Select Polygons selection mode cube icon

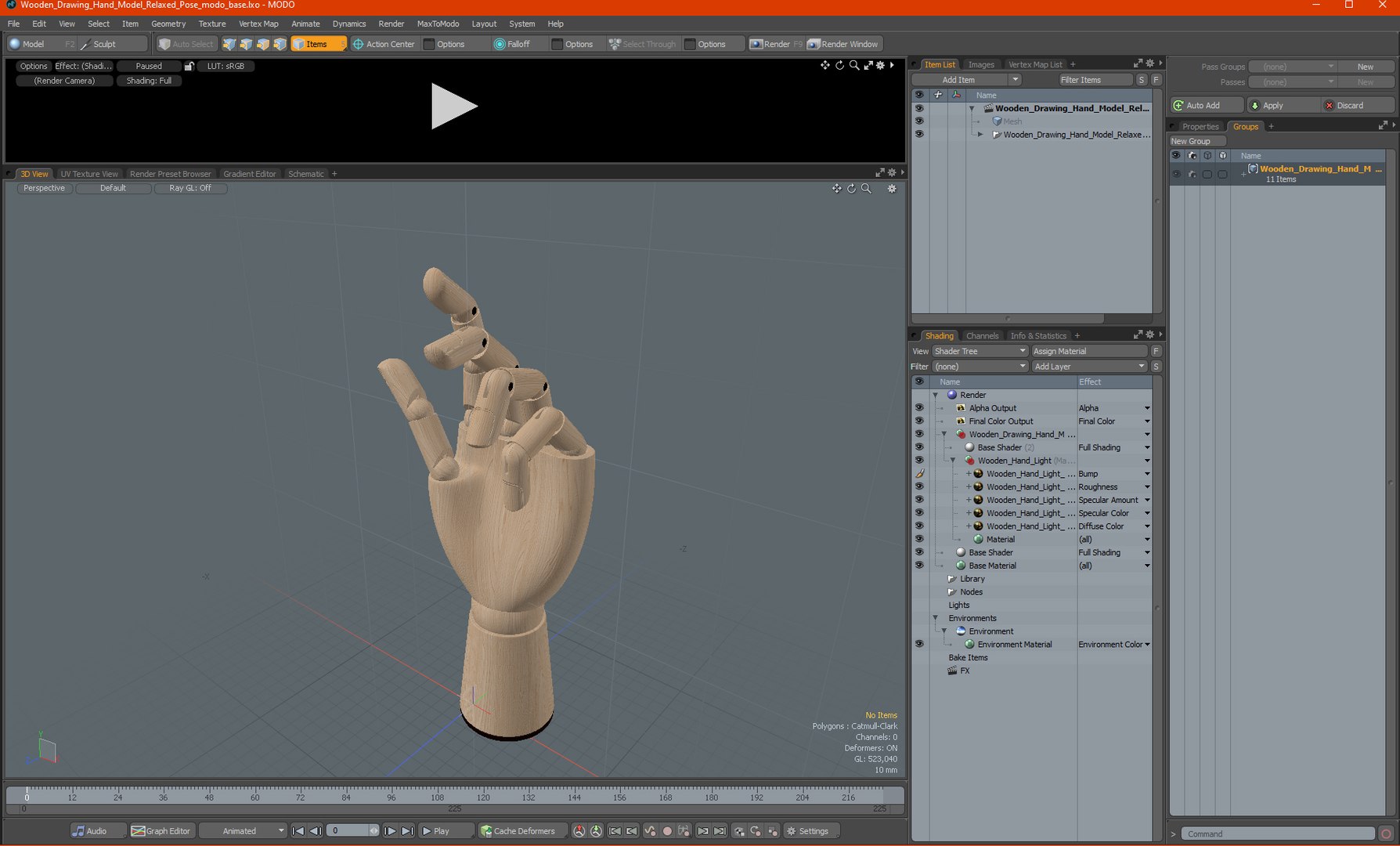coord(263,44)
